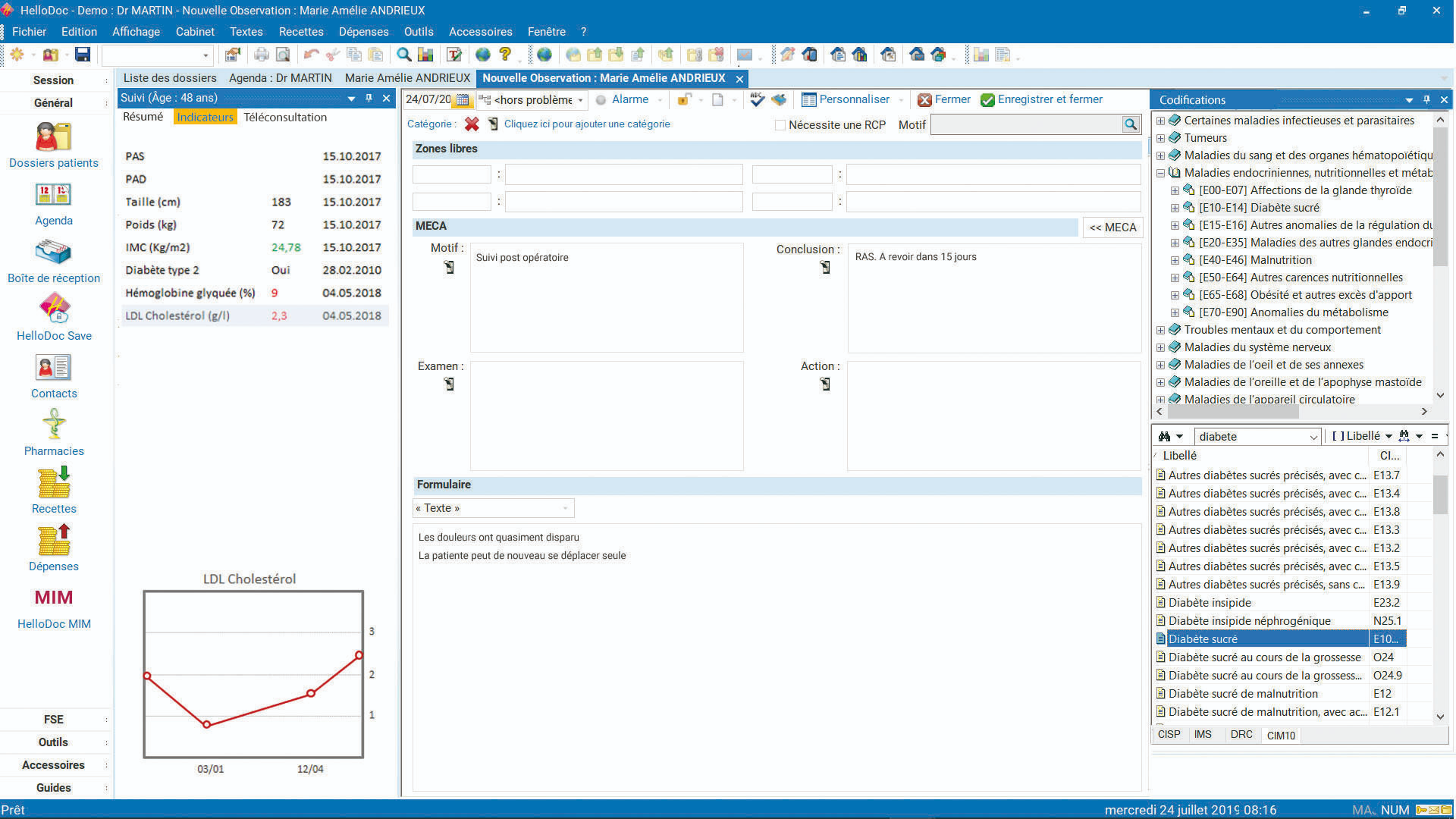This screenshot has width=1456, height=819.
Task: Open the Texte formulaire dropdown
Action: pos(566,508)
